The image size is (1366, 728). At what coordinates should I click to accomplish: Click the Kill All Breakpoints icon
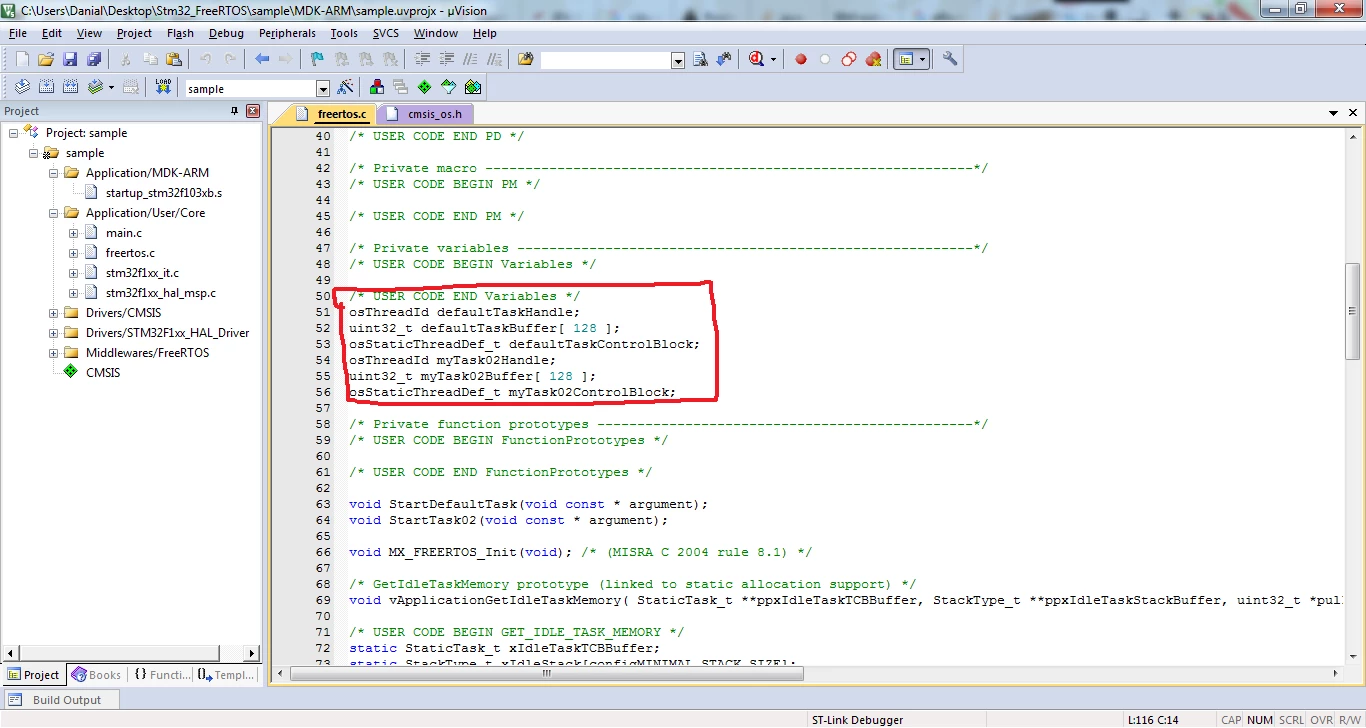pos(873,59)
